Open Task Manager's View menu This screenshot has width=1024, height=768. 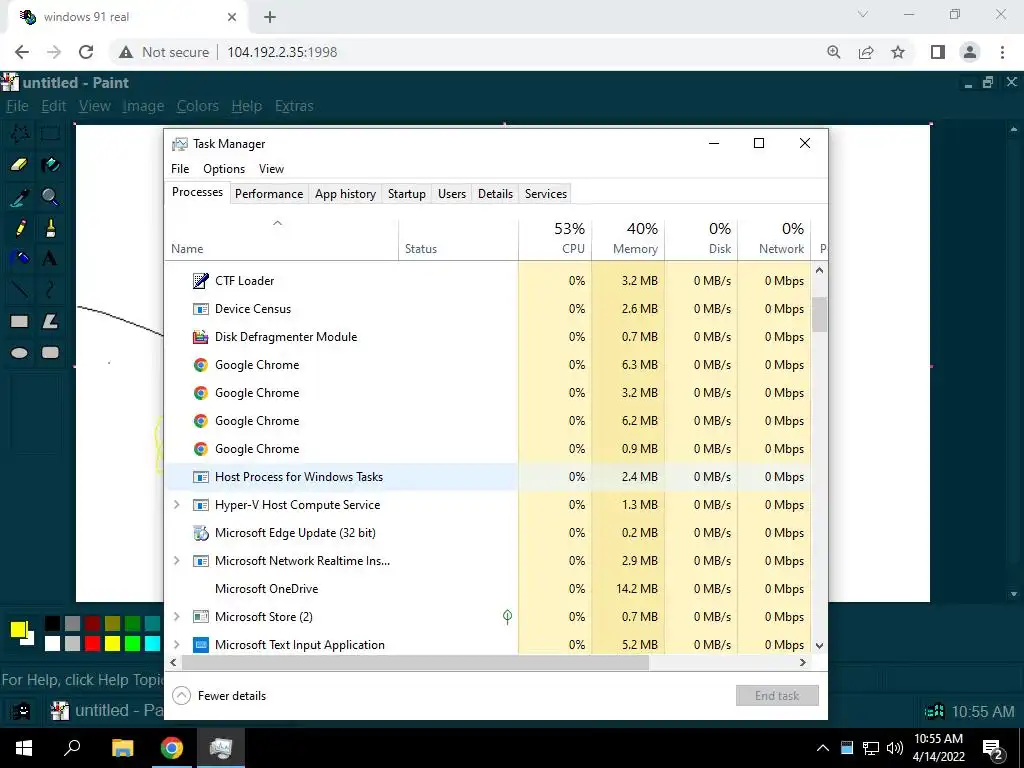(271, 169)
